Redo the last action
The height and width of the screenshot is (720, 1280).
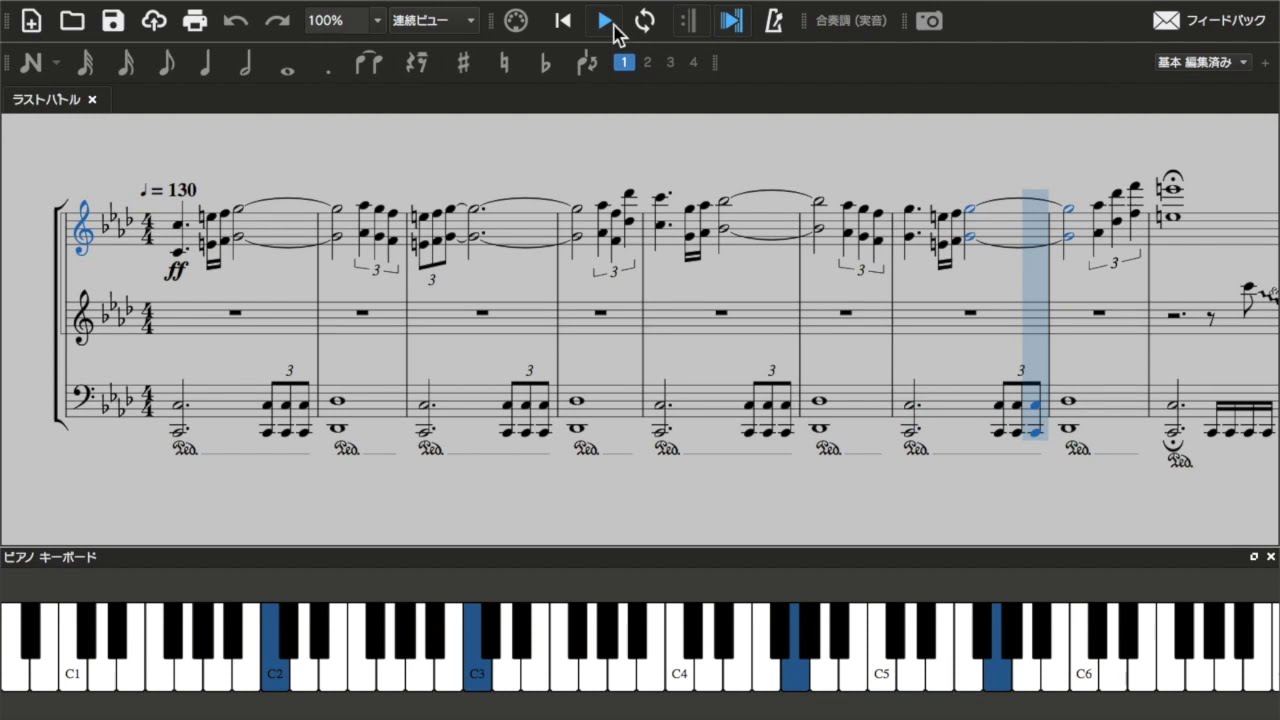coord(277,20)
